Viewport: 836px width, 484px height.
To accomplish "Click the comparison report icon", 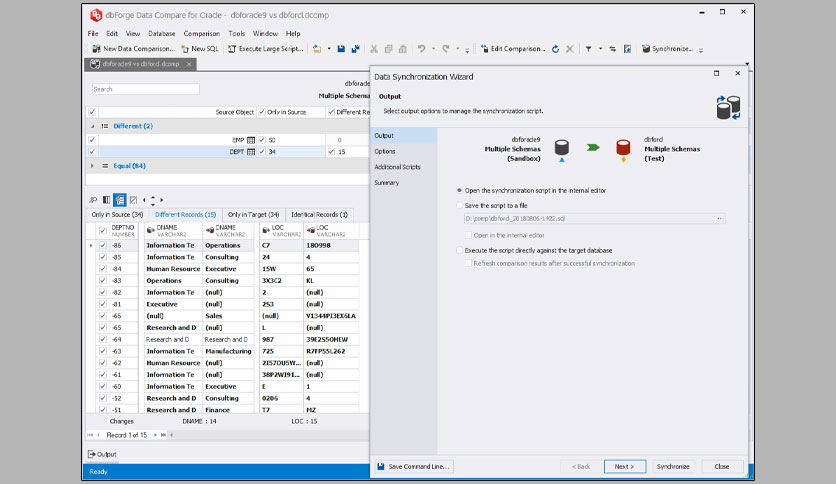I will [628, 49].
